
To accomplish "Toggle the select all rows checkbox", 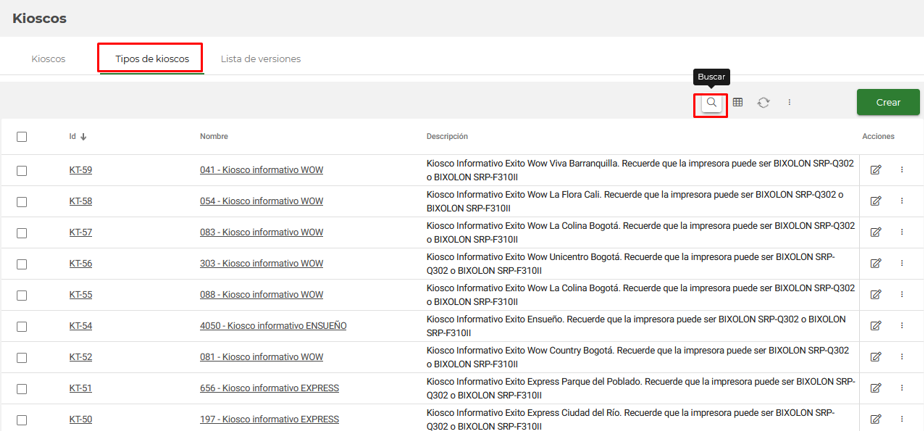I will click(x=22, y=137).
